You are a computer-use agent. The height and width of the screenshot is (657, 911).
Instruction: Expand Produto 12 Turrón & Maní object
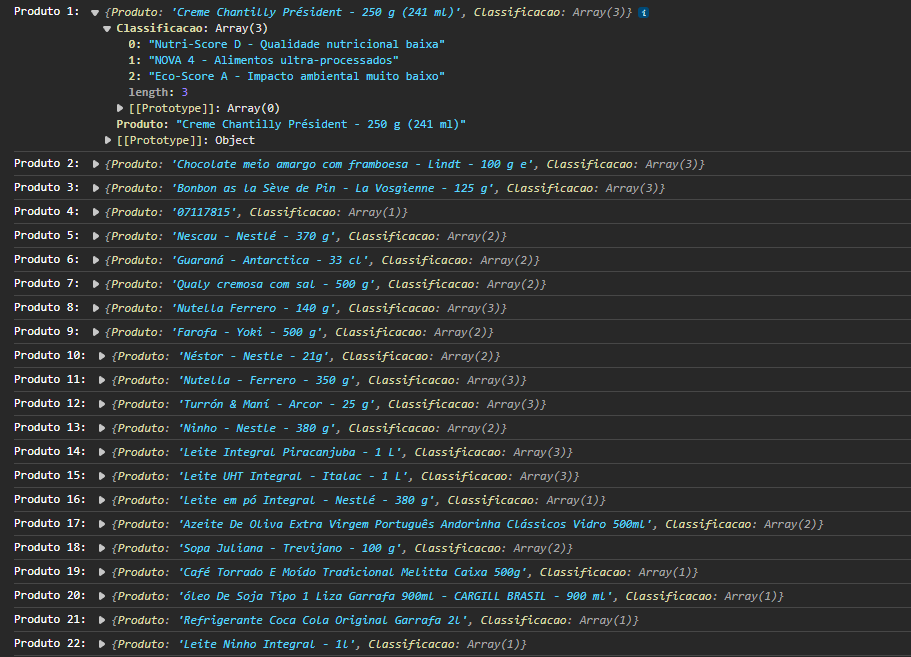[x=102, y=404]
